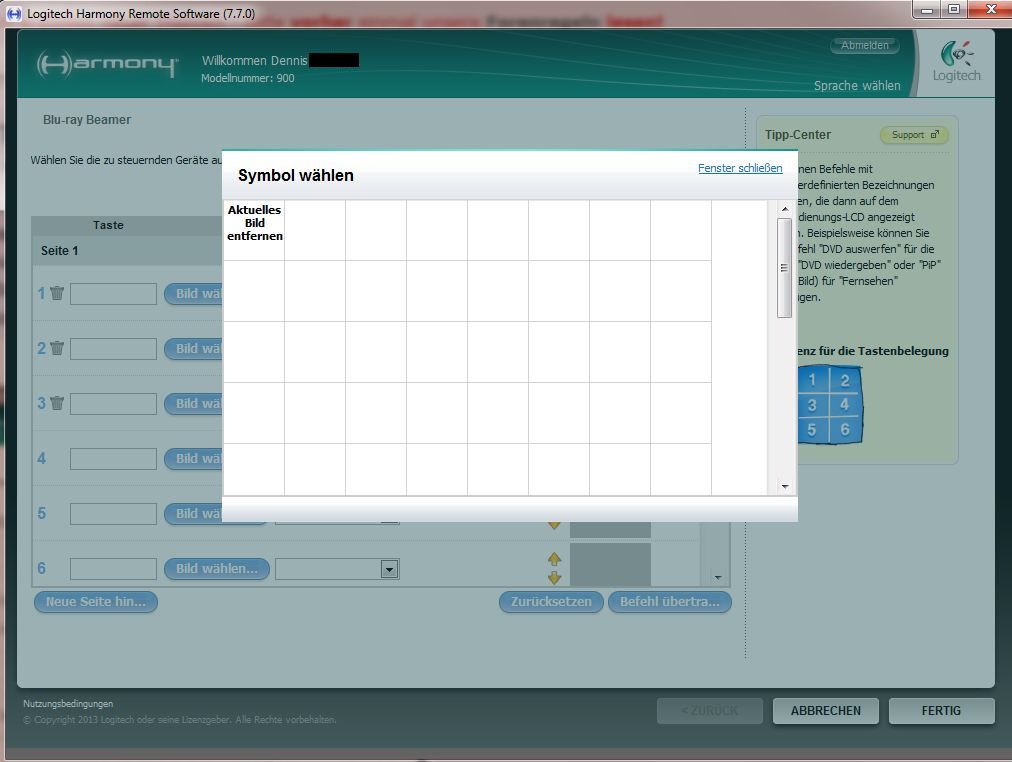Screen dimensions: 1012x762
Task: Click Neue Seite hinzufügen button
Action: tap(96, 601)
